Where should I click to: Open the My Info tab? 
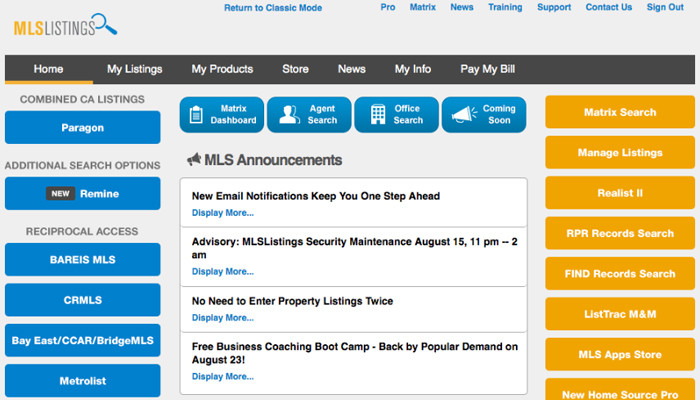point(412,69)
